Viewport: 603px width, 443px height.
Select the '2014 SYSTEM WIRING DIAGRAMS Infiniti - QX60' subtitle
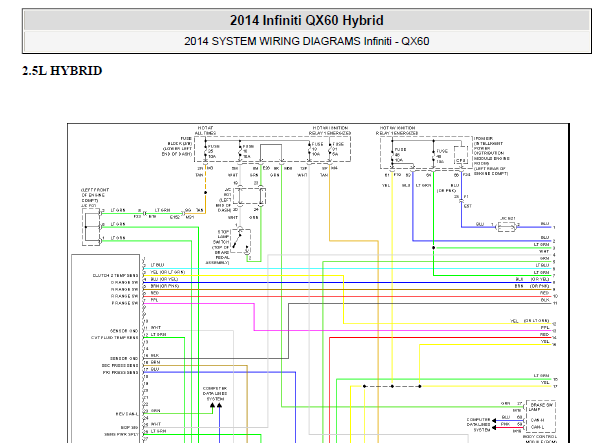coord(306,41)
